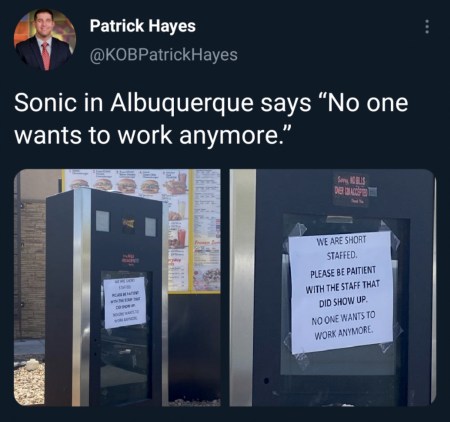Click the small paper notice on the left kiosk

[125, 302]
